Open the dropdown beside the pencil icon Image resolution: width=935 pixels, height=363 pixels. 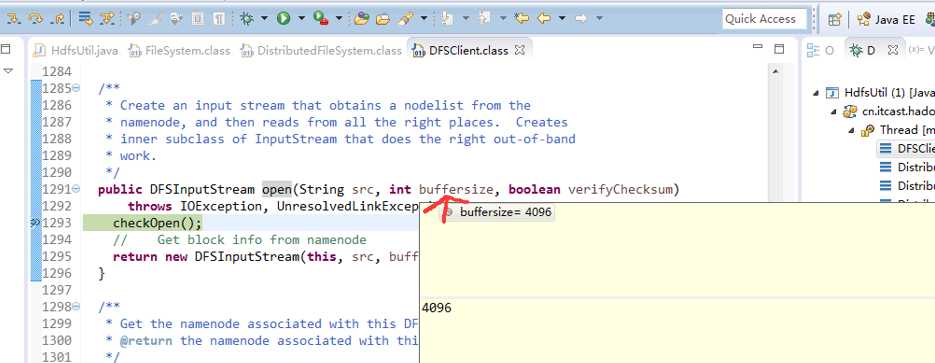[x=423, y=18]
